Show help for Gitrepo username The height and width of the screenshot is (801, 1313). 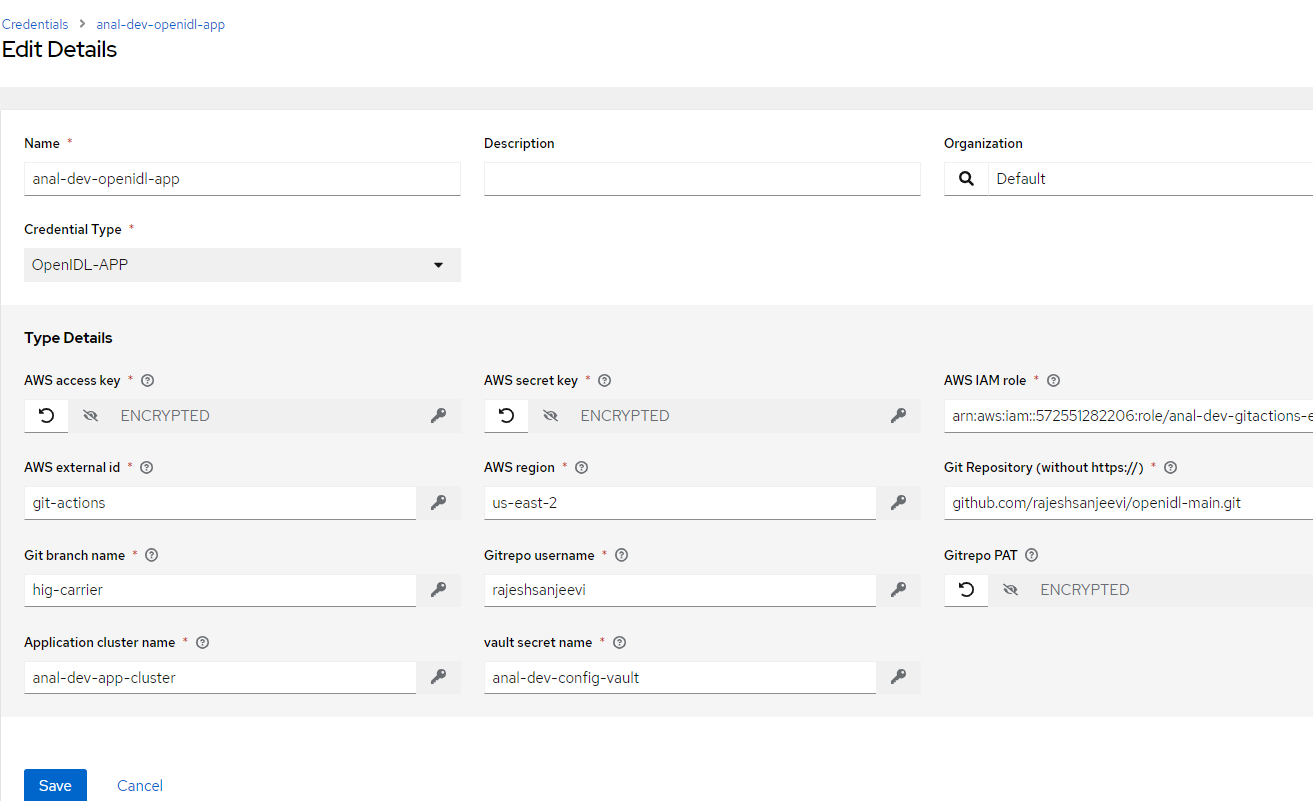click(x=621, y=555)
